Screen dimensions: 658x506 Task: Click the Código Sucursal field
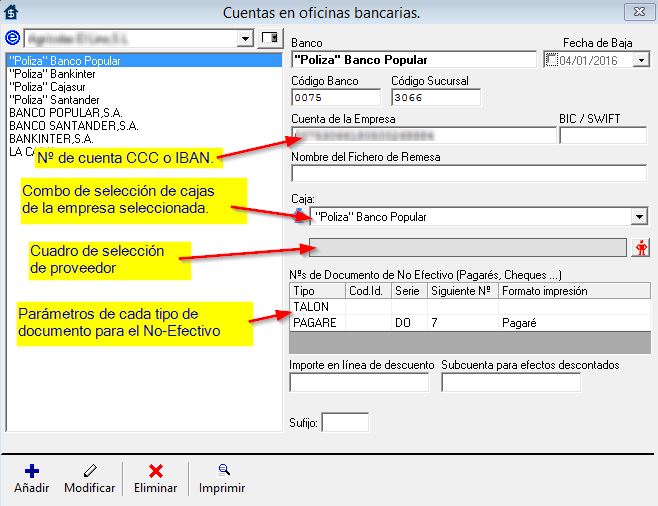point(434,98)
